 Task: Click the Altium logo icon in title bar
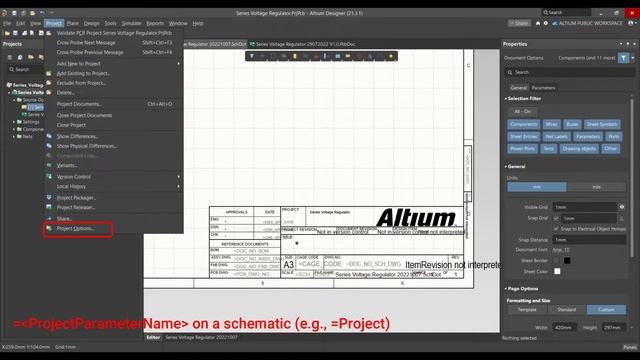(x=4, y=13)
